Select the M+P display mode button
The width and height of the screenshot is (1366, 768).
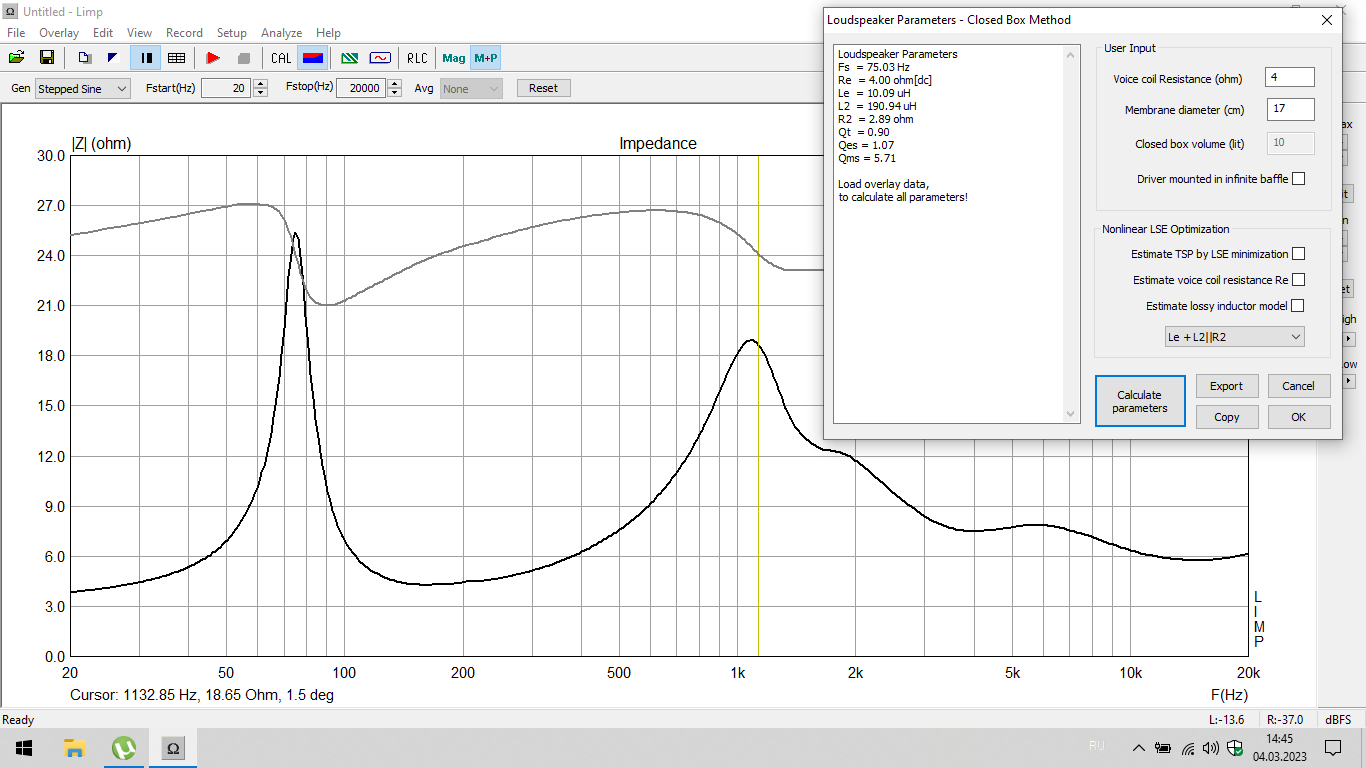[486, 58]
